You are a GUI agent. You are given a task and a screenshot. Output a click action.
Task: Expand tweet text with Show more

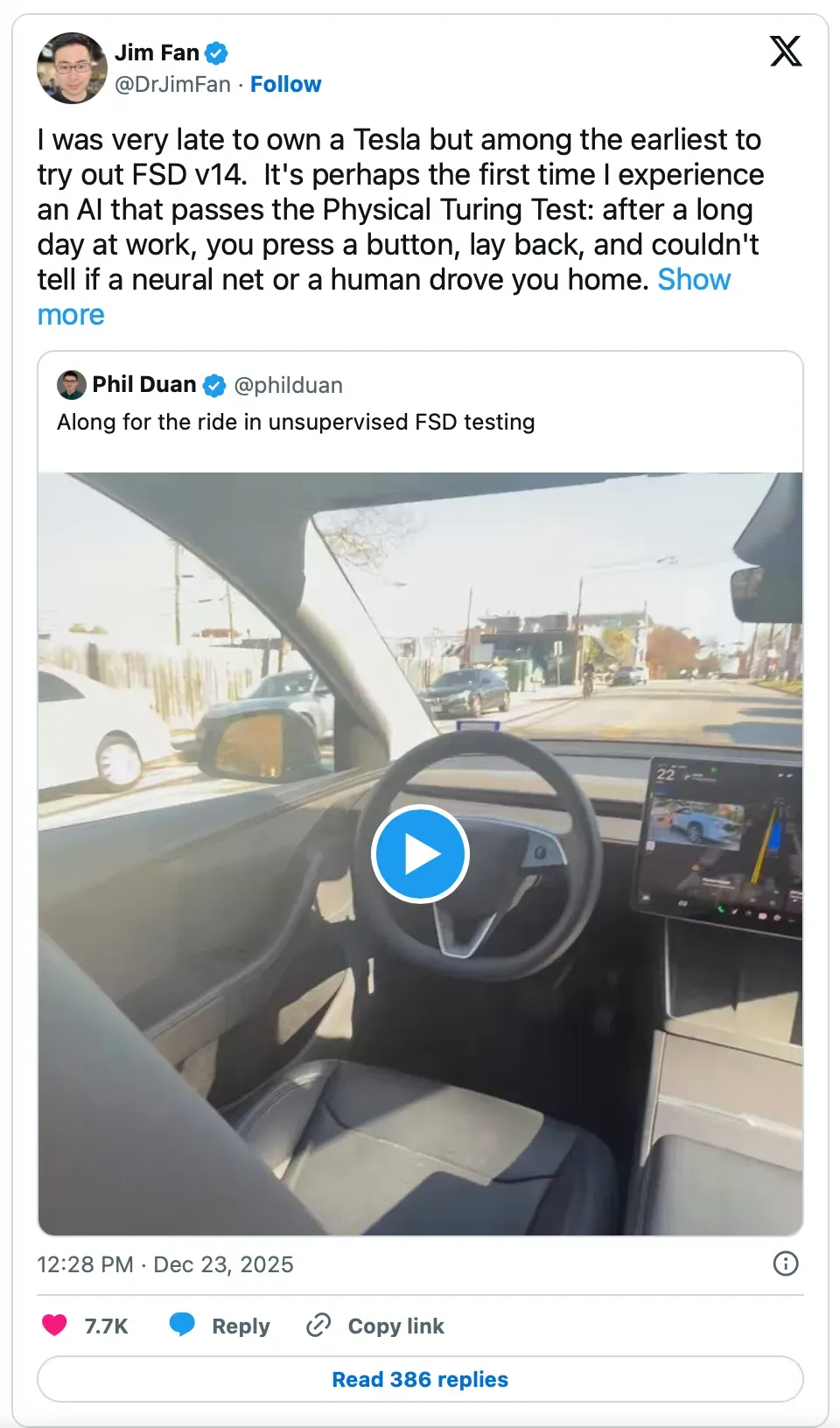coord(693,280)
